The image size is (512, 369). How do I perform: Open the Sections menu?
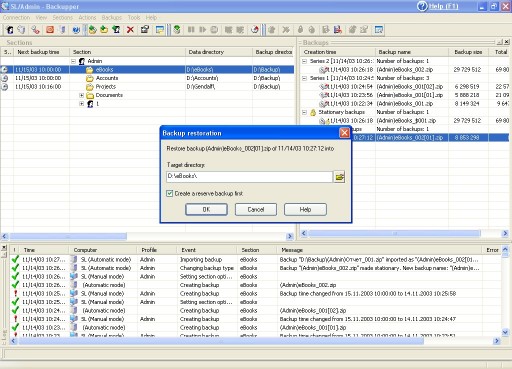[x=63, y=18]
